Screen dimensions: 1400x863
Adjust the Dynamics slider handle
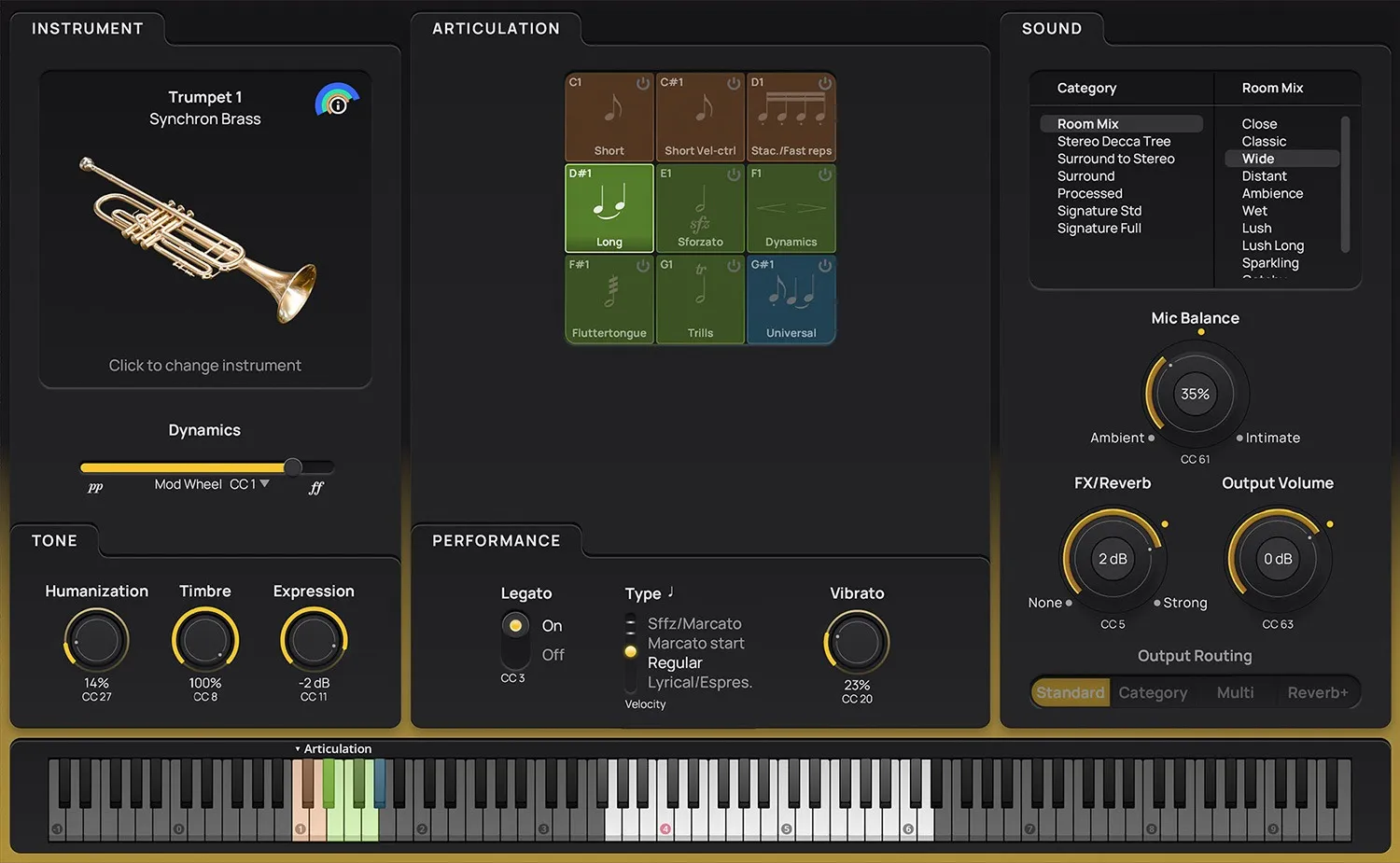(293, 466)
